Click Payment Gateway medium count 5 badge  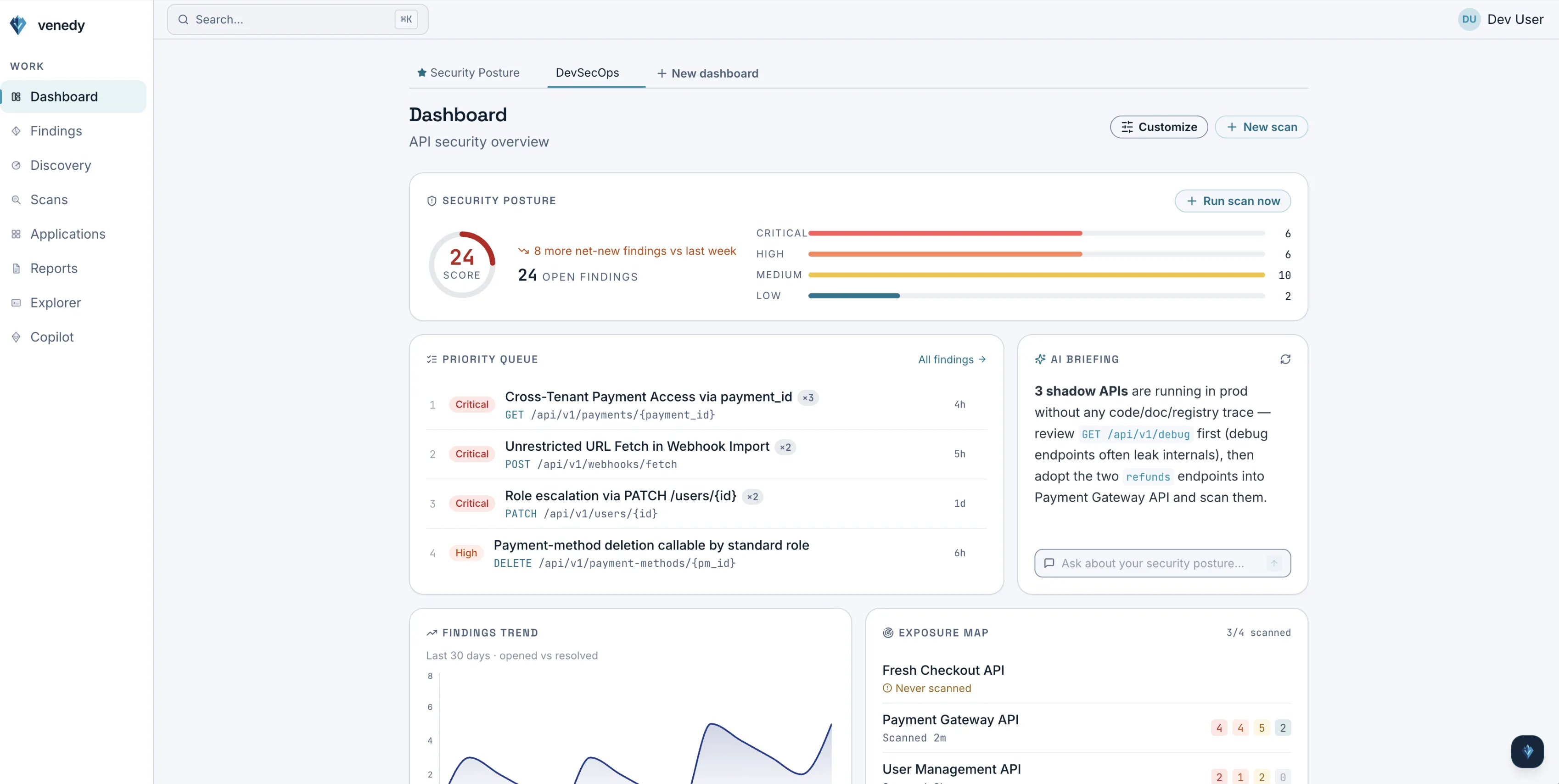point(1261,728)
